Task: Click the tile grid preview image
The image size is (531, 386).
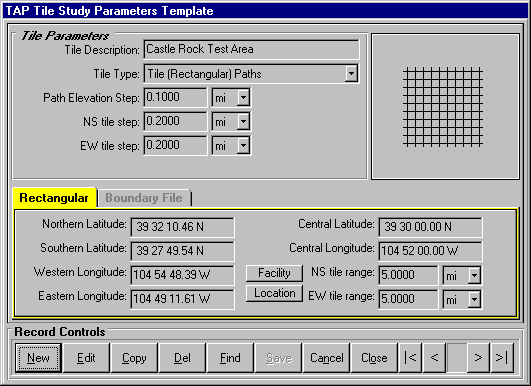Action: coord(443,107)
